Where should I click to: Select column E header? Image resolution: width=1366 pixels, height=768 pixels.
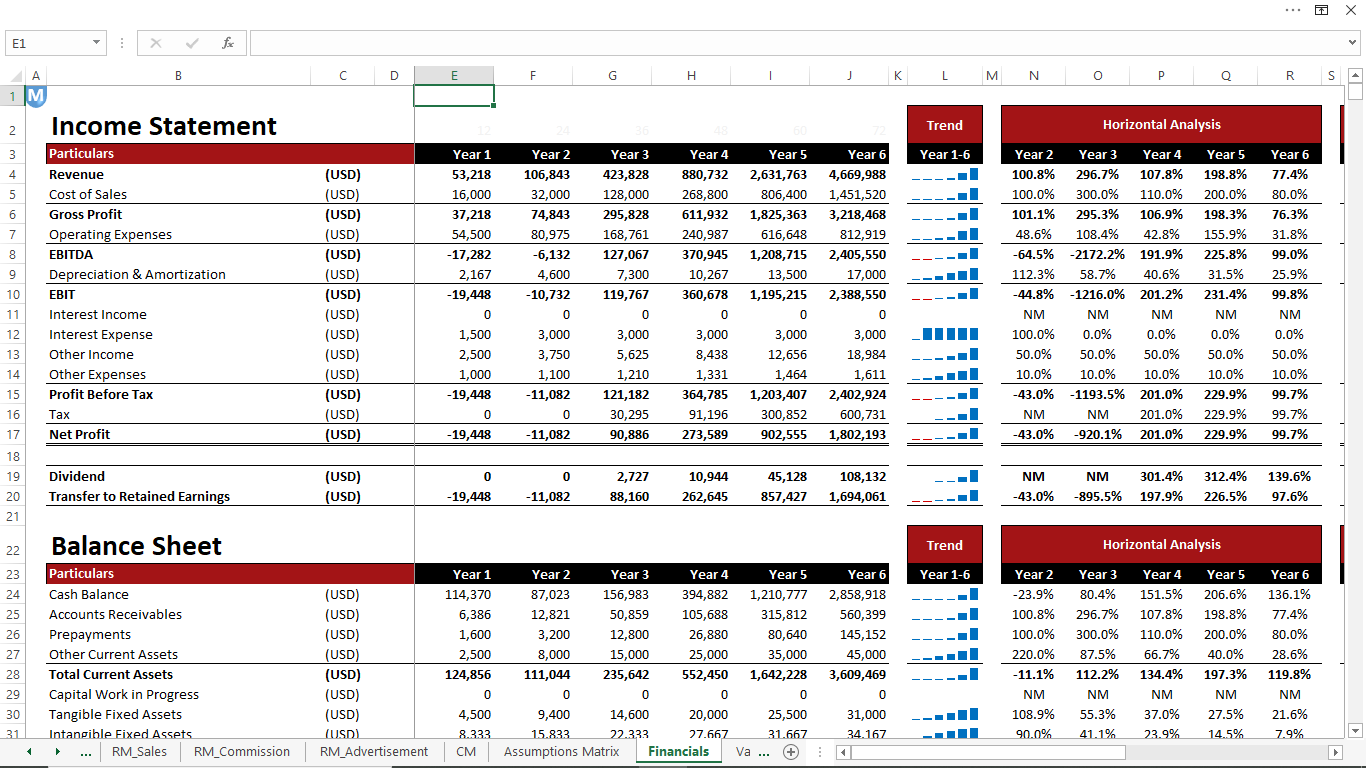pos(454,76)
